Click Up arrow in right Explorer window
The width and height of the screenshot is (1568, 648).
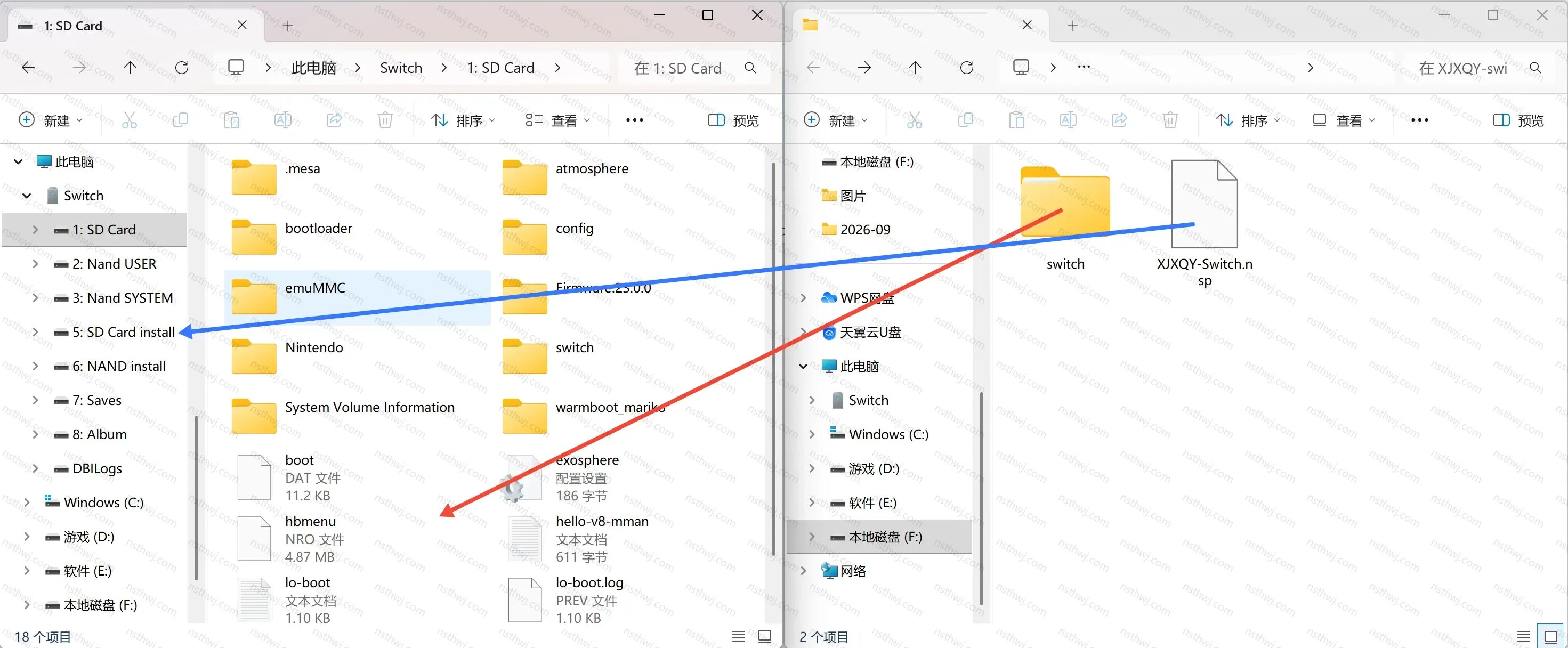tap(915, 68)
